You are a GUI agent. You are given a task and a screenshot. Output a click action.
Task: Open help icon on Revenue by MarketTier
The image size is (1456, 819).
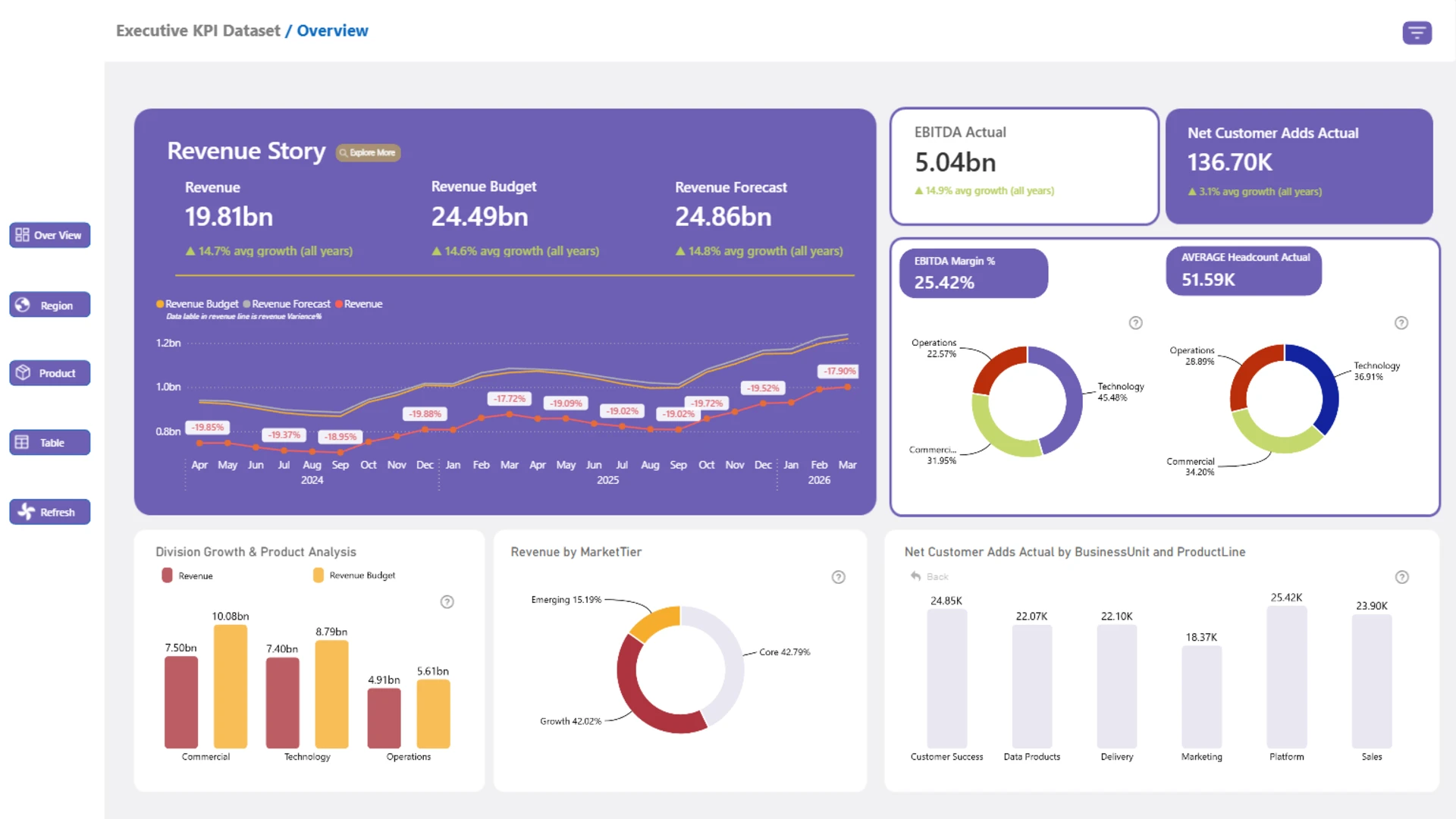pos(838,577)
